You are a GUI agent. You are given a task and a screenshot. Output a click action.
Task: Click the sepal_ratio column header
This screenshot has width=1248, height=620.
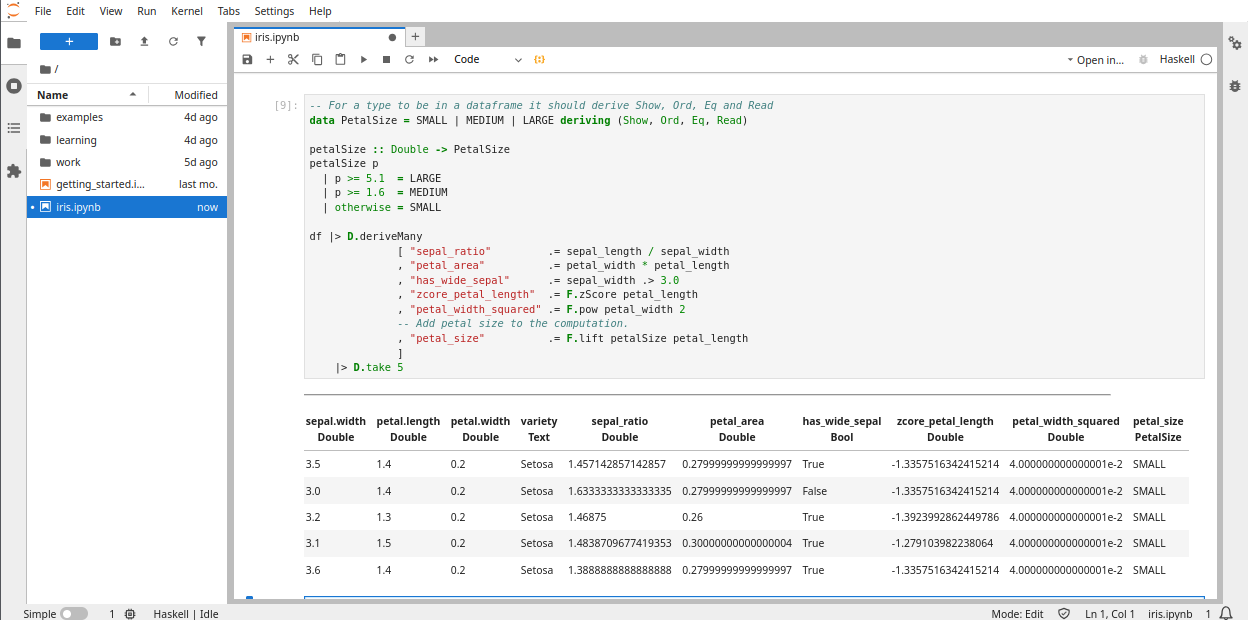(x=620, y=429)
